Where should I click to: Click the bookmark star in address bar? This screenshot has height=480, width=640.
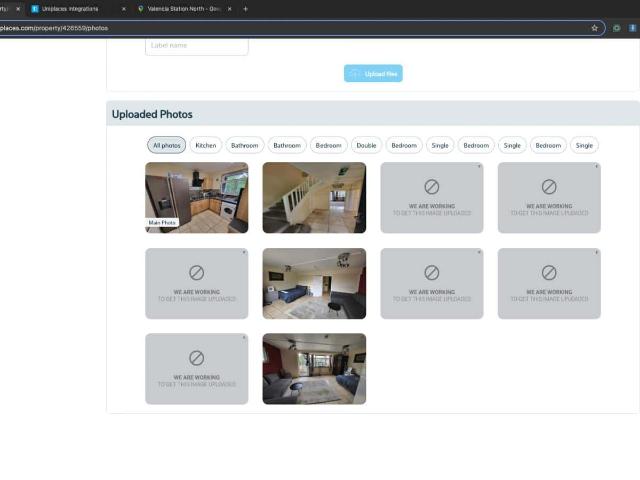point(594,28)
